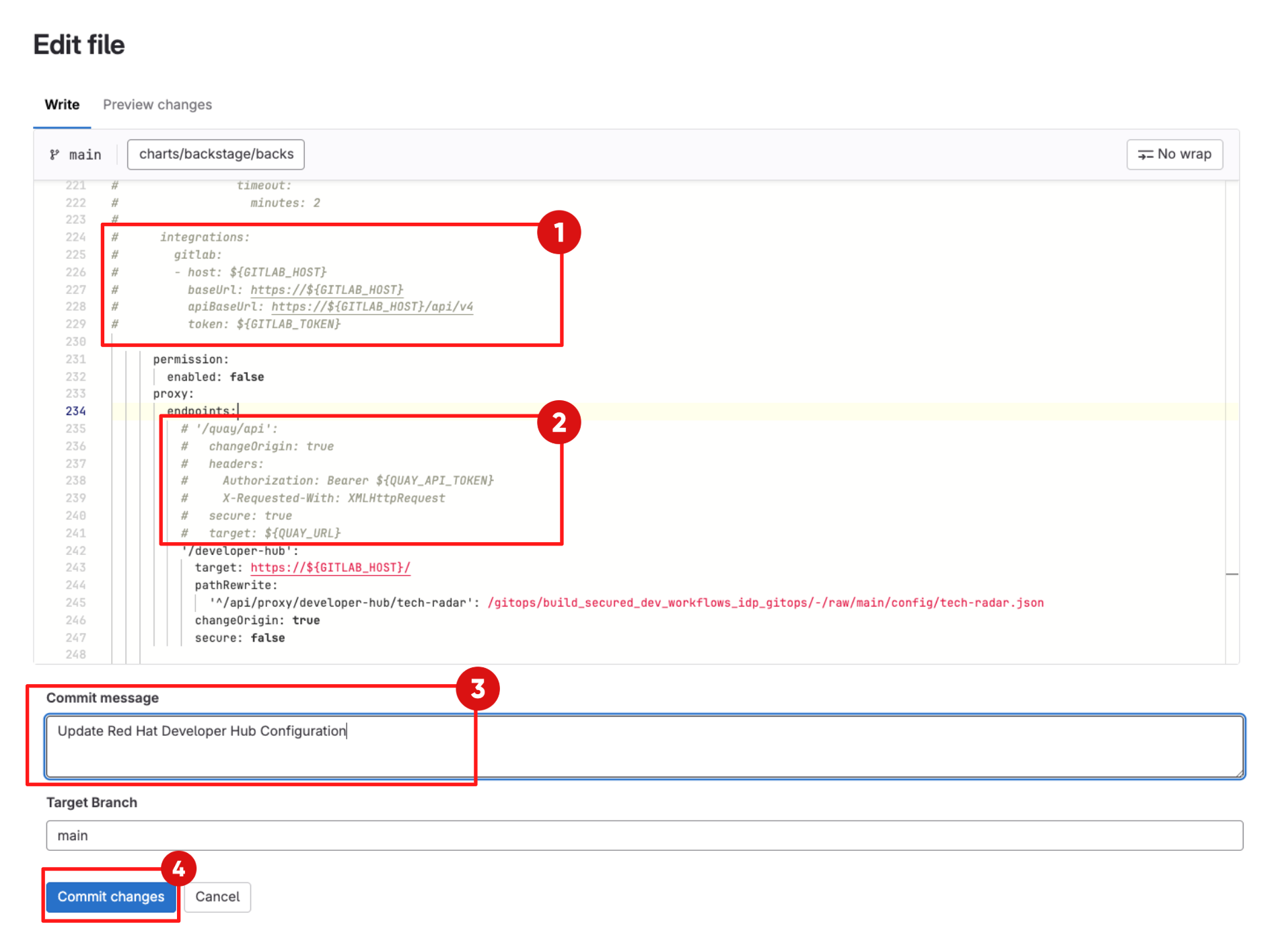Click the No wrap icon
This screenshot has height=939, width=1288.
pyautogui.click(x=1147, y=154)
